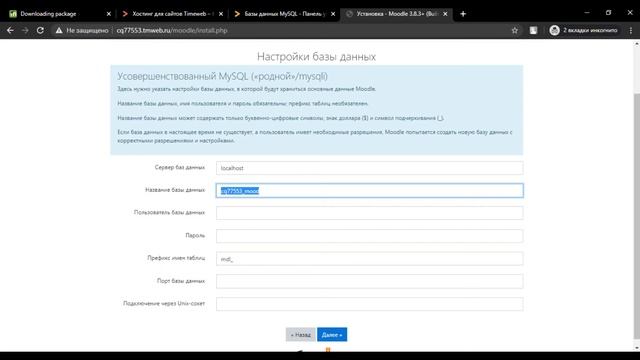Click the Подключение через Unix-сокет label
Image resolution: width=640 pixels, height=360 pixels.
[164, 303]
